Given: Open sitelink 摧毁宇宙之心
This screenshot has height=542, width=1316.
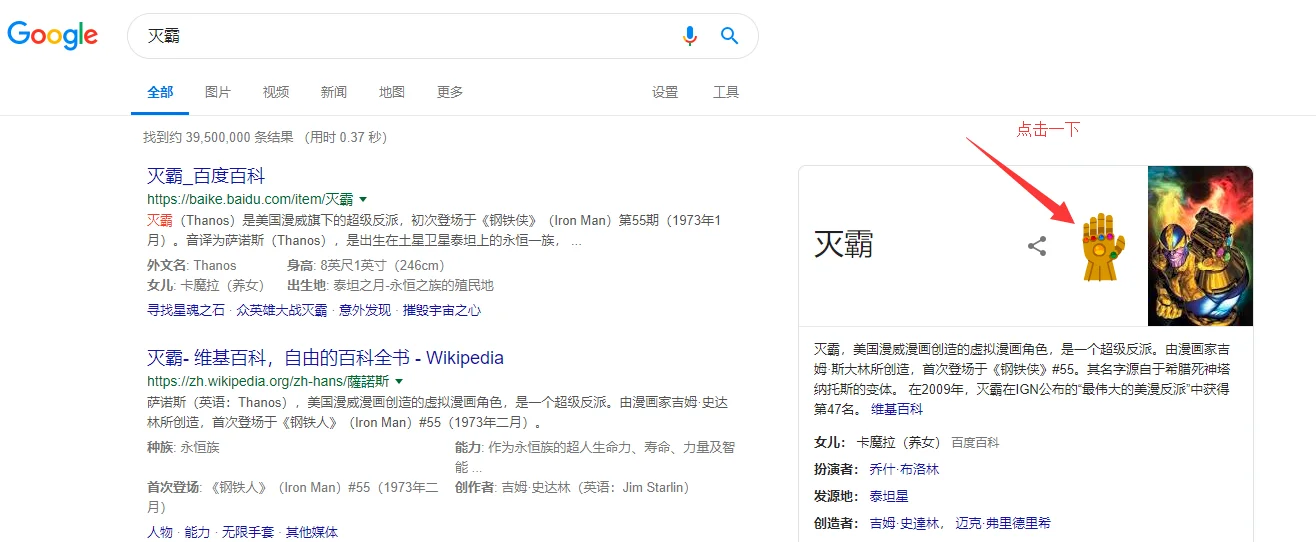Looking at the screenshot, I should click(x=442, y=310).
